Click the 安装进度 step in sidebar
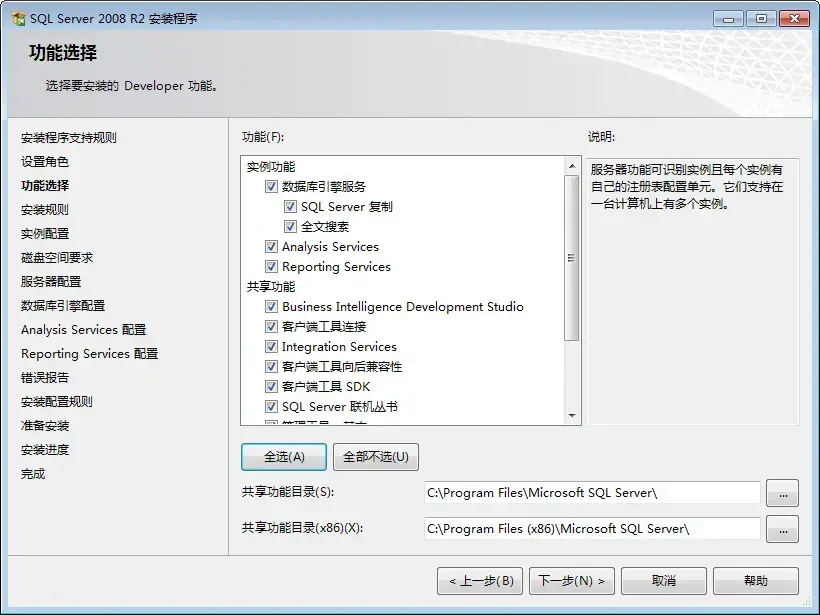The width and height of the screenshot is (820, 615). click(x=45, y=450)
